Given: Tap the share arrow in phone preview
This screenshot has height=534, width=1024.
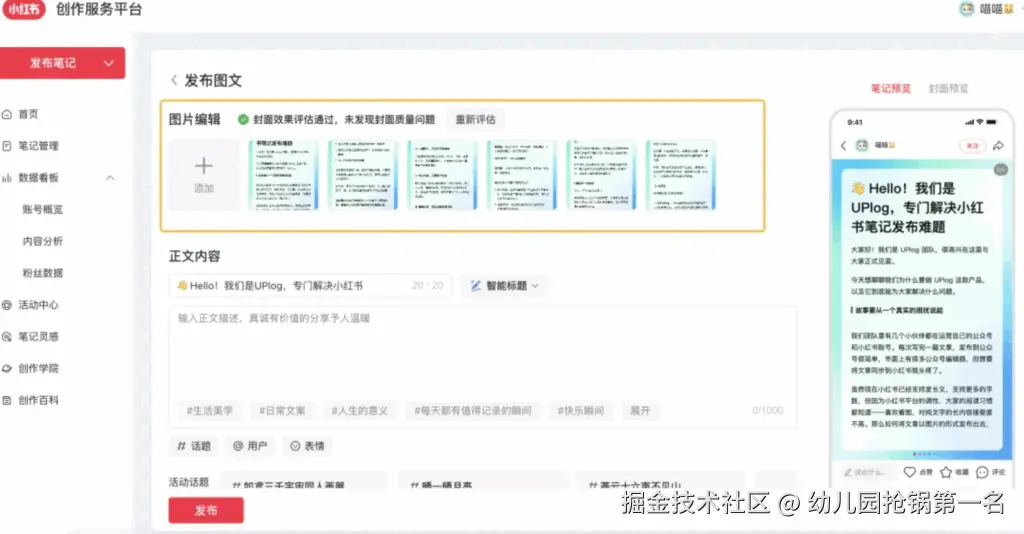Looking at the screenshot, I should click(x=998, y=146).
